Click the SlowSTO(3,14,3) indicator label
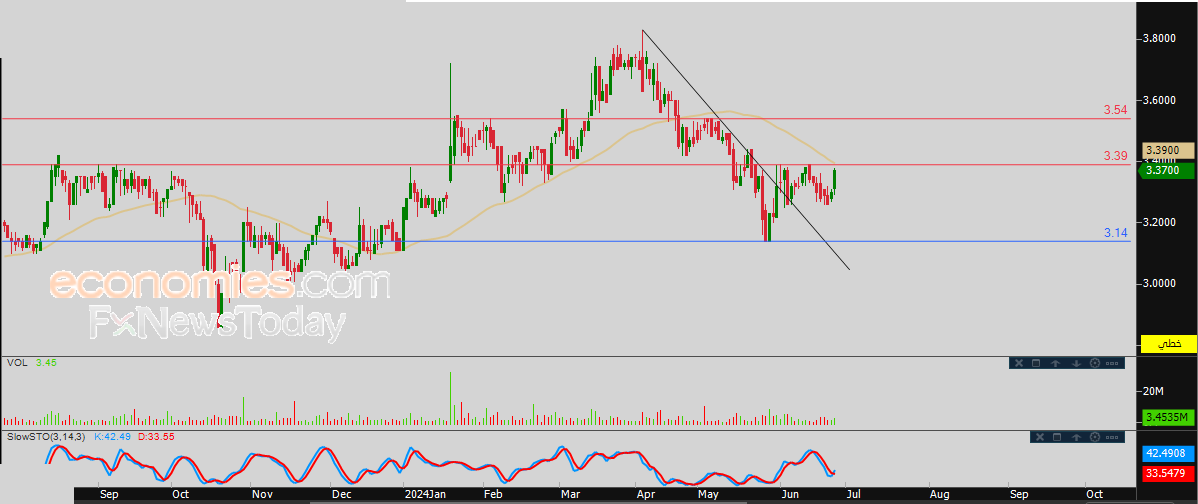 click(47, 436)
